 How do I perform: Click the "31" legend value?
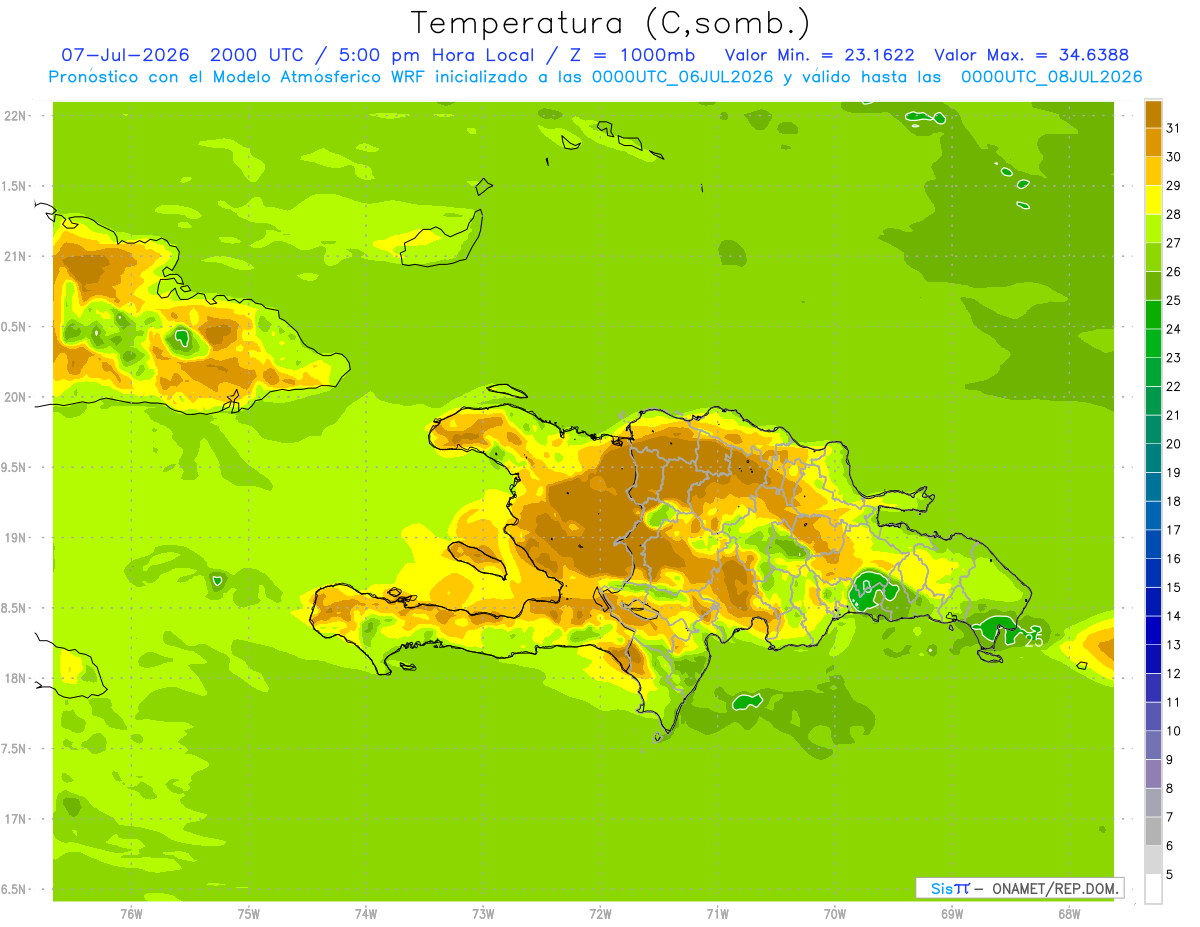1174,128
